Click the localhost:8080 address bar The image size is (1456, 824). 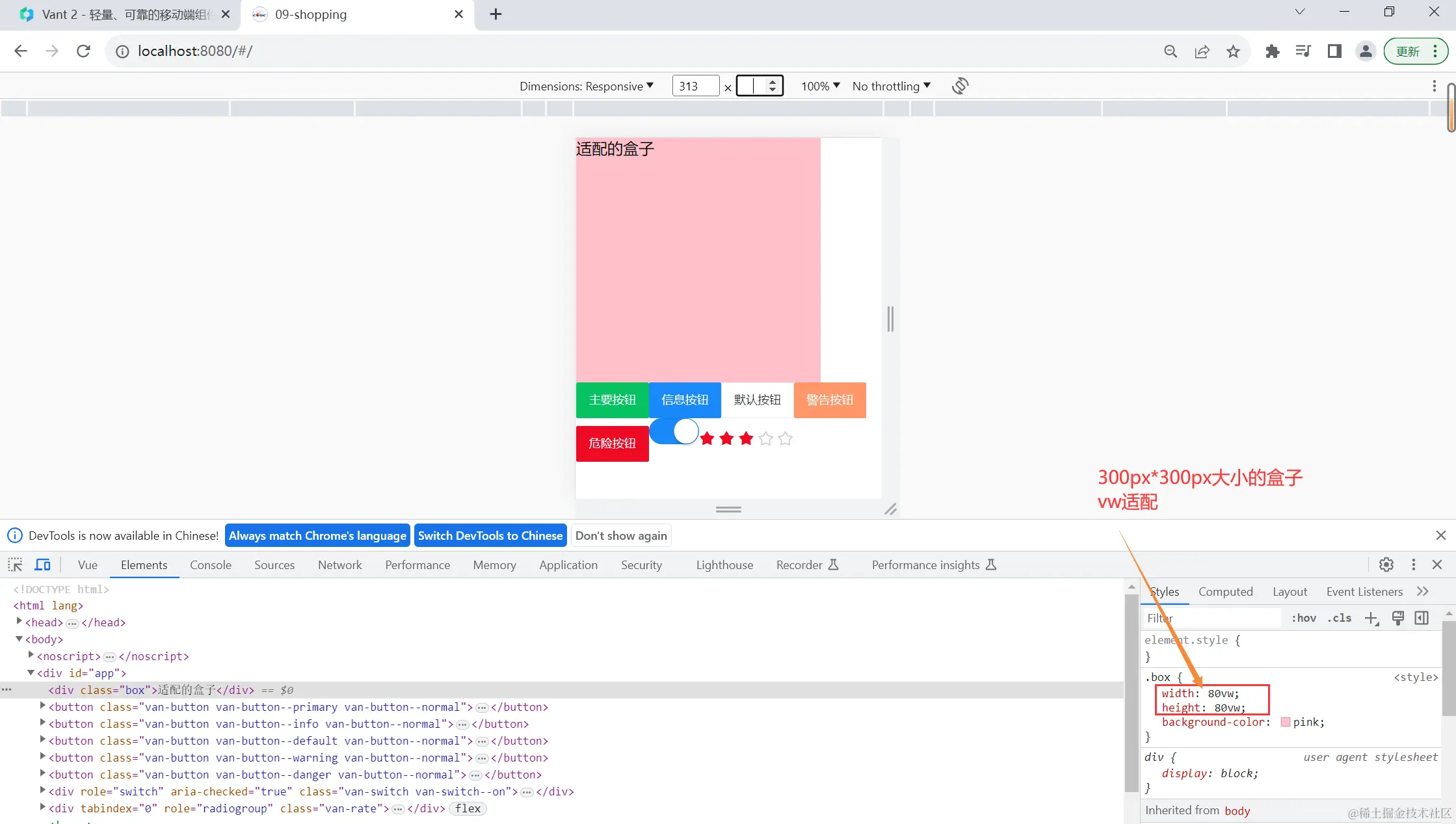coord(631,51)
